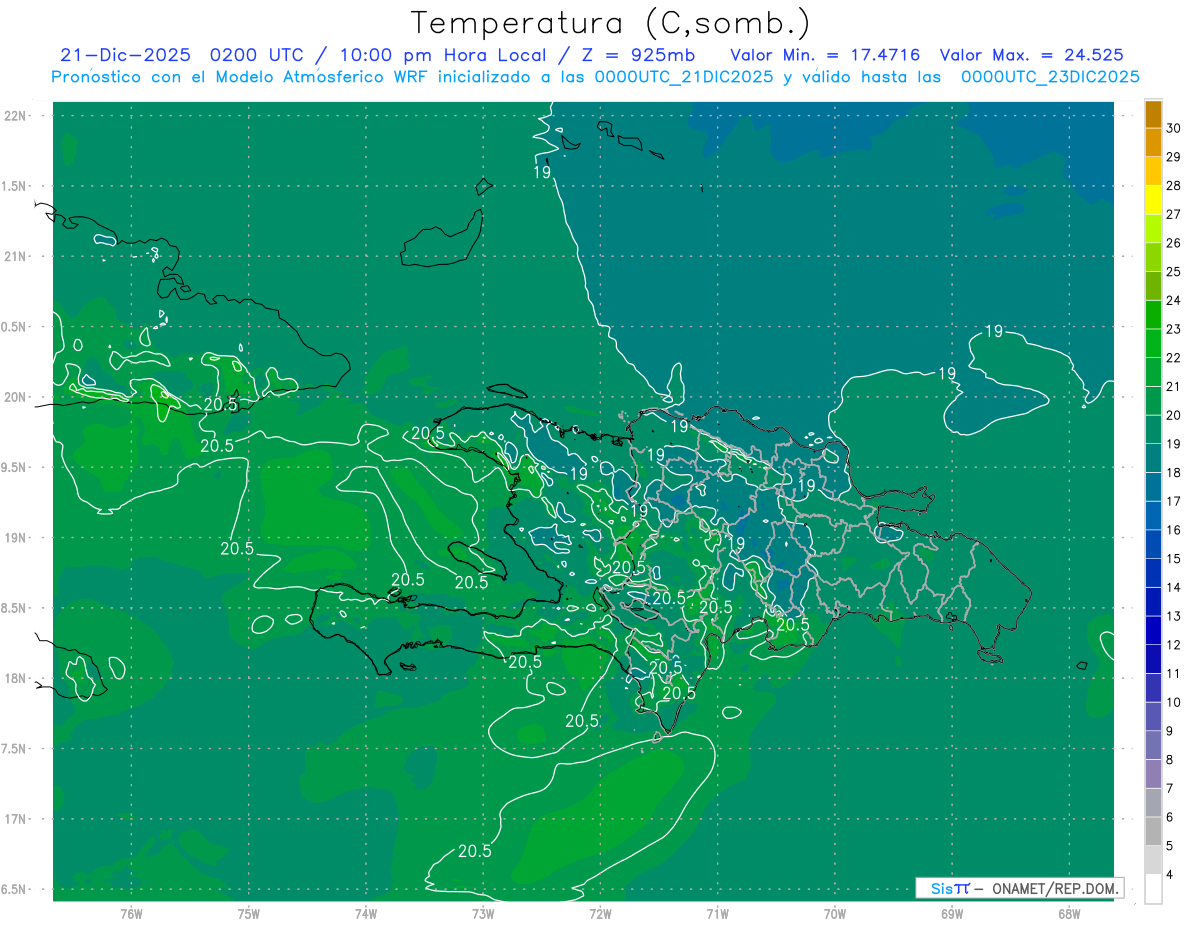Pick the green swatch between 22 and 23
This screenshot has width=1200, height=927.
[x=1153, y=343]
